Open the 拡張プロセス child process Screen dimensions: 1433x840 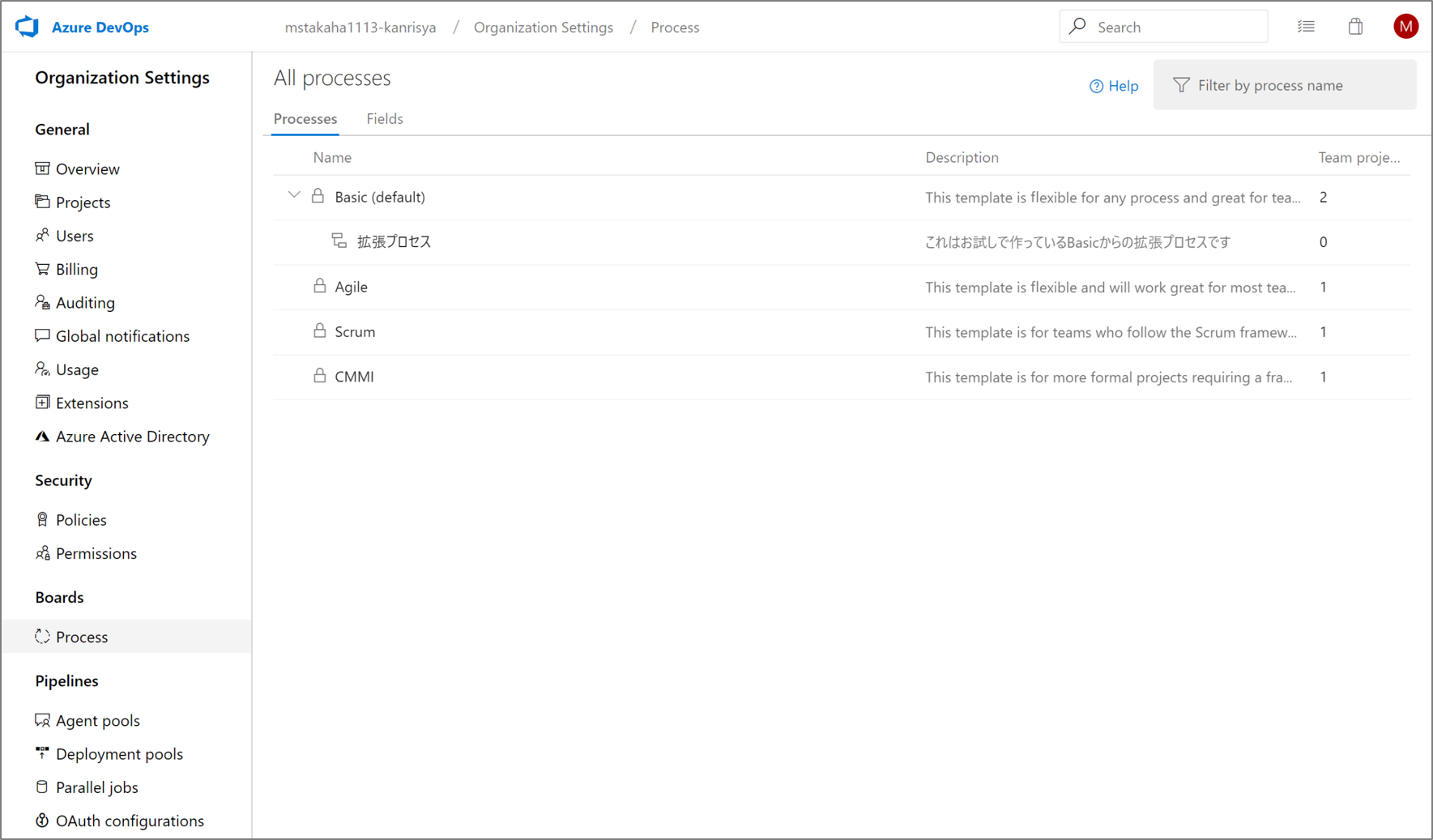point(395,241)
